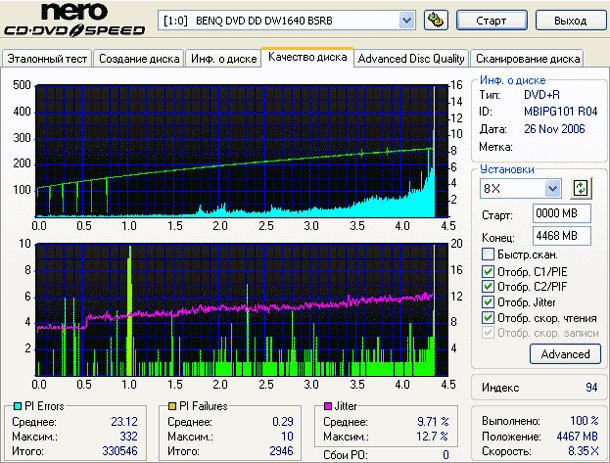Toggle the Отобр. C1/PIE checkbox

488,272
